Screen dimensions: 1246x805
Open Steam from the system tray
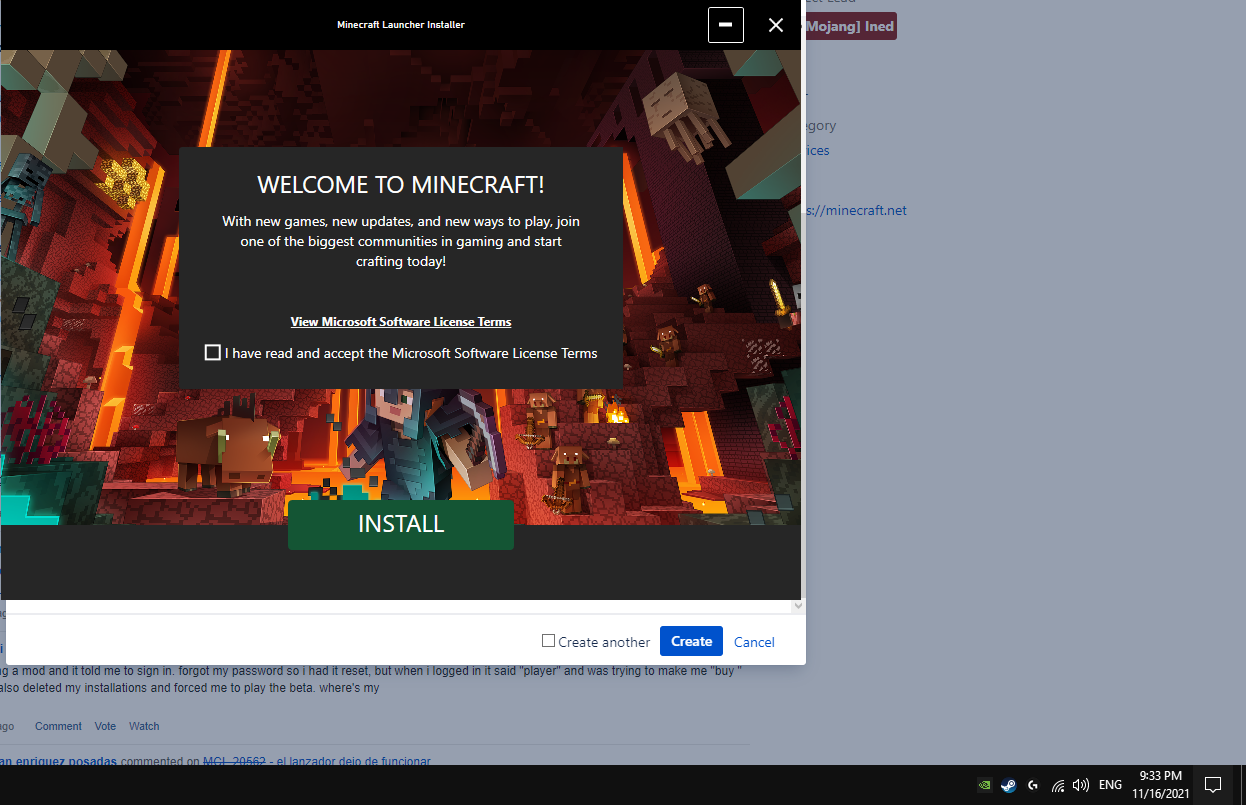pyautogui.click(x=1008, y=785)
